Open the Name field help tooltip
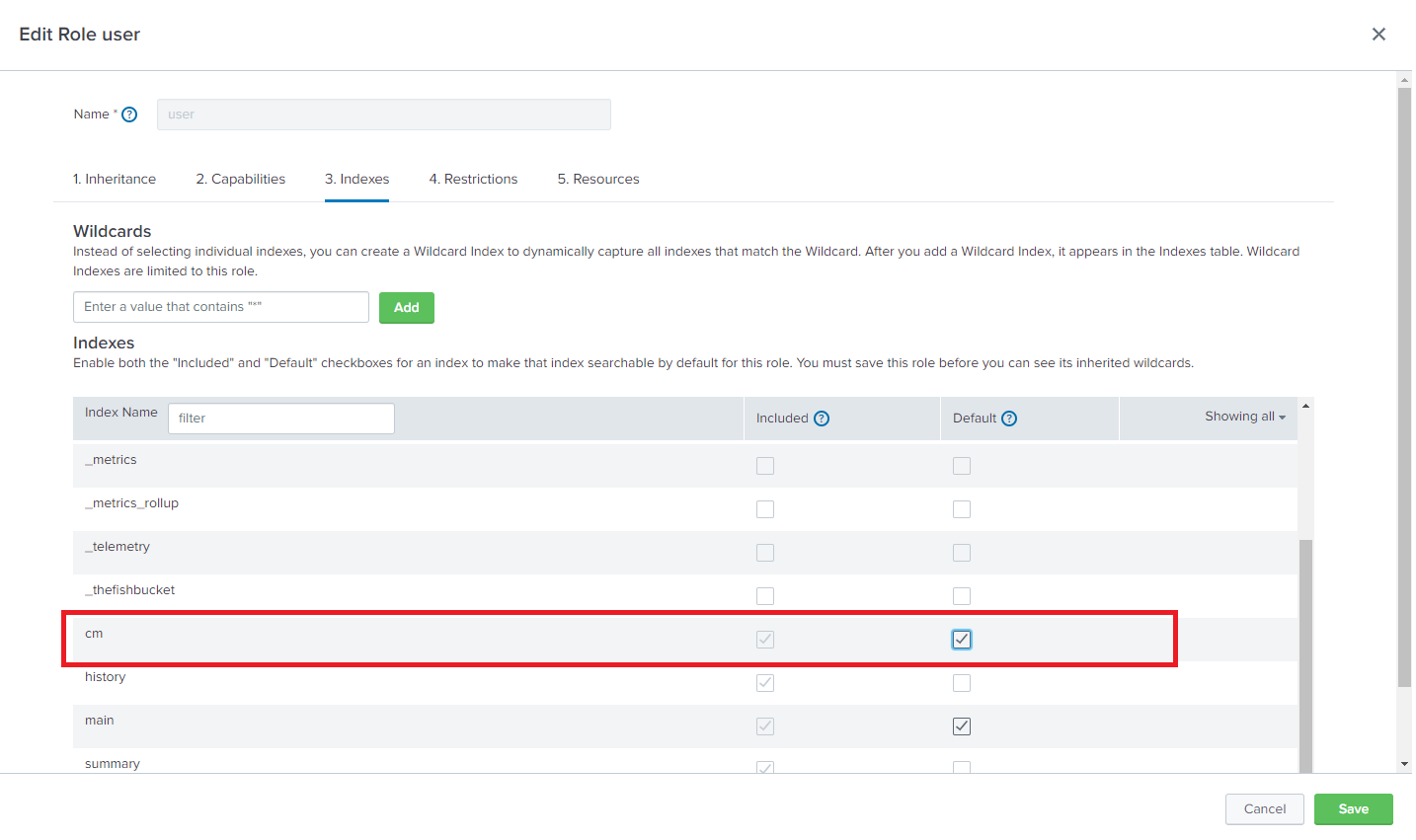 pyautogui.click(x=129, y=114)
